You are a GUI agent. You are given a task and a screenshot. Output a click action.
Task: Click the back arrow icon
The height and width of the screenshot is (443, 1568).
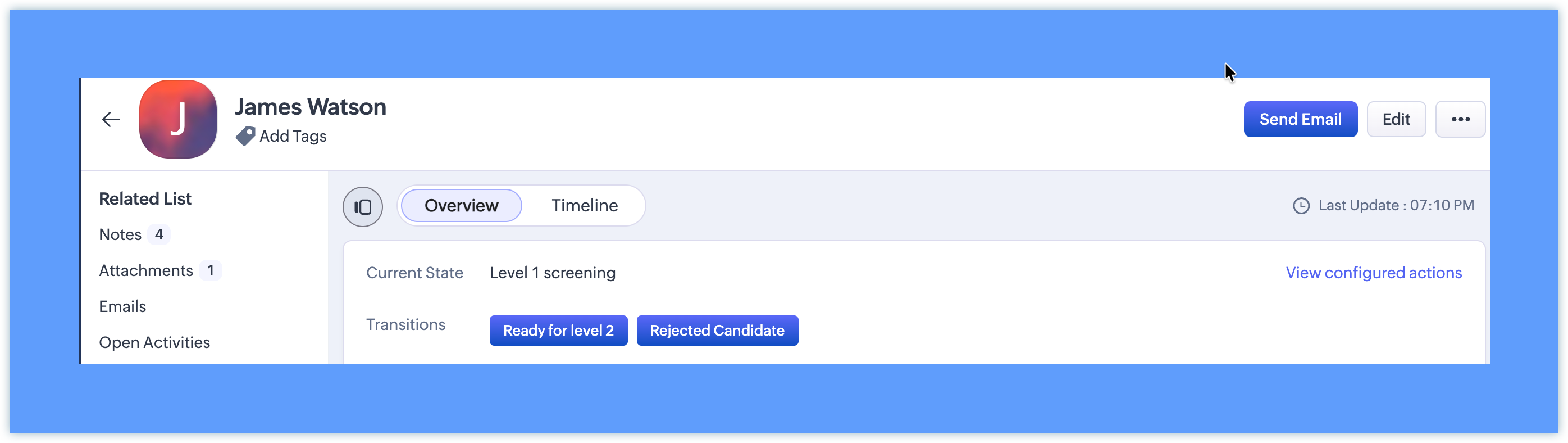(x=111, y=119)
